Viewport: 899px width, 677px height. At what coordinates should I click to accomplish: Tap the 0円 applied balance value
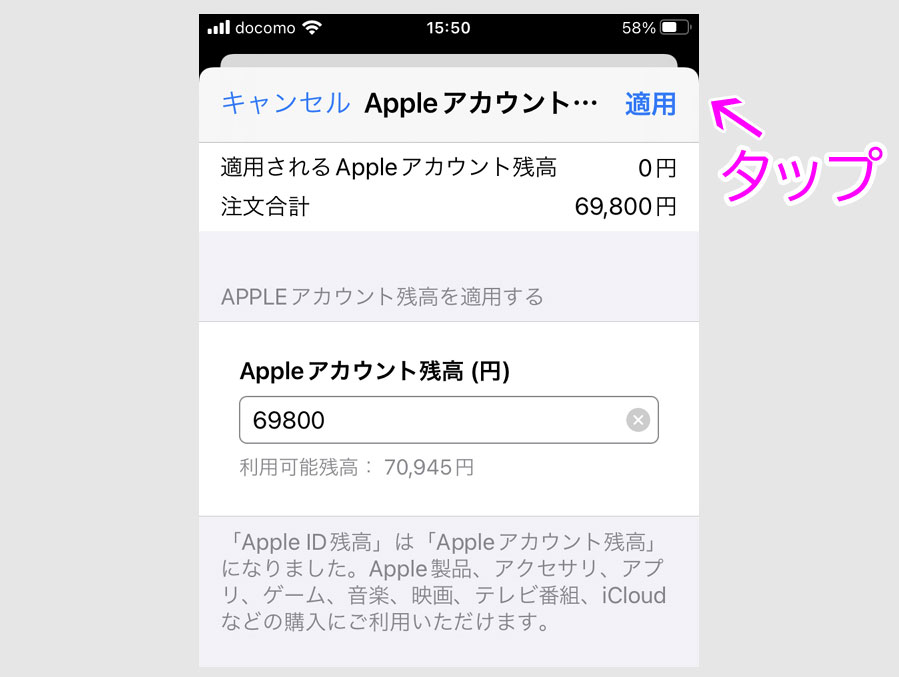coord(657,168)
